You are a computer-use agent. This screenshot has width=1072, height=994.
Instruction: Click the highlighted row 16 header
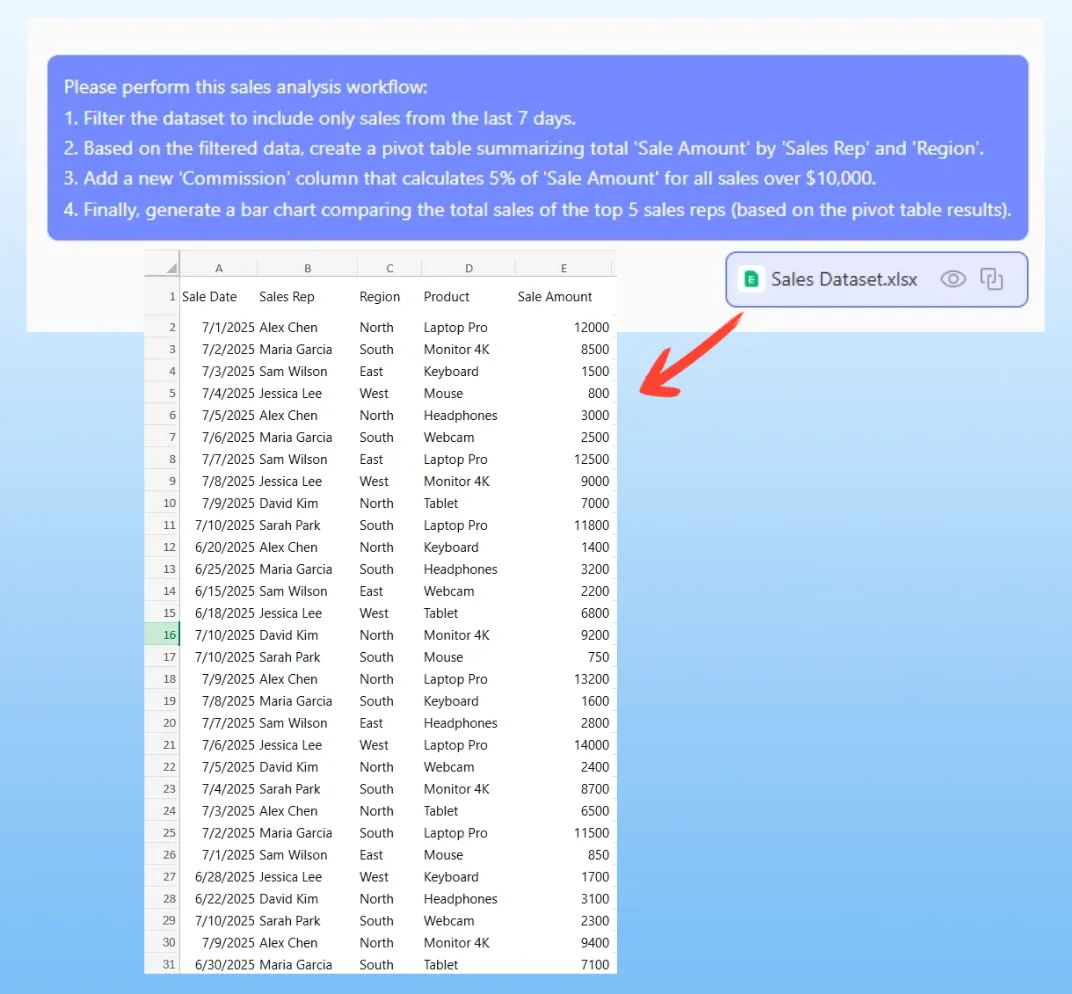(x=162, y=635)
